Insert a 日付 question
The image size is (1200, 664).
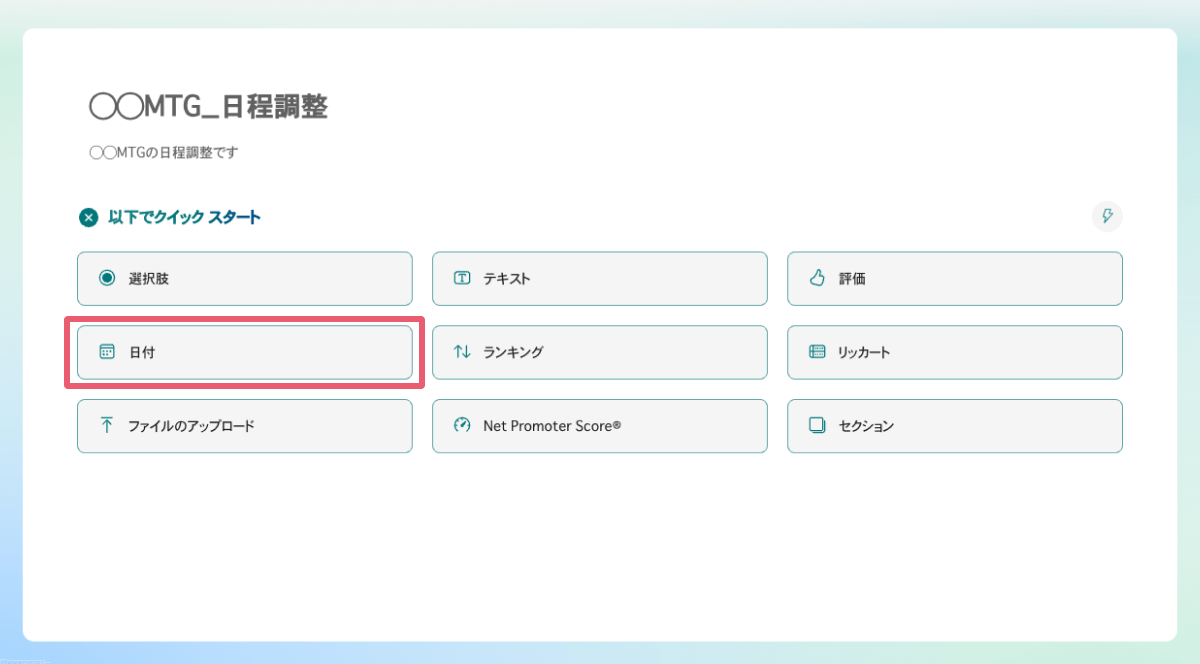coord(244,352)
